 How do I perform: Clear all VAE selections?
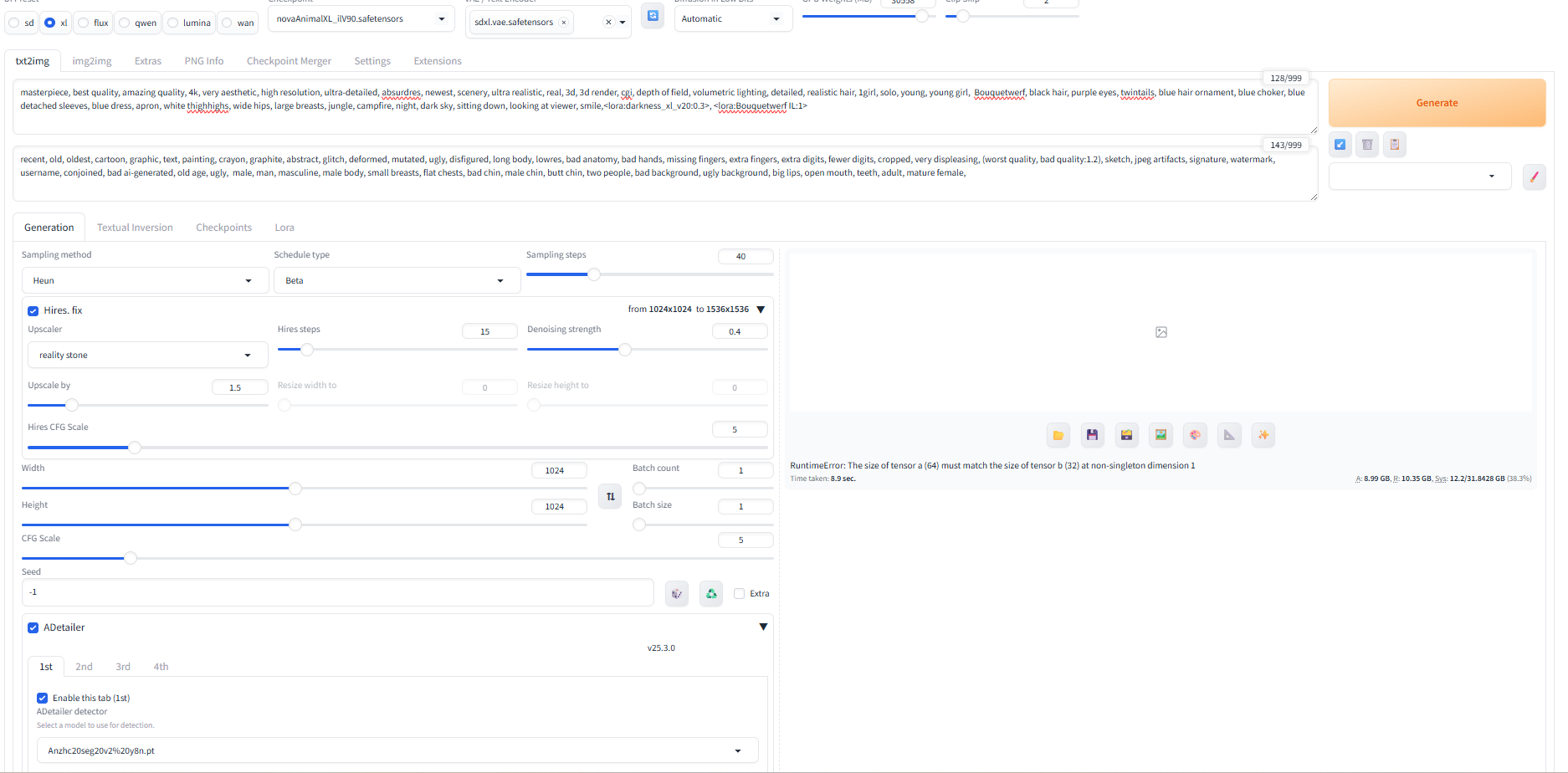(x=608, y=23)
